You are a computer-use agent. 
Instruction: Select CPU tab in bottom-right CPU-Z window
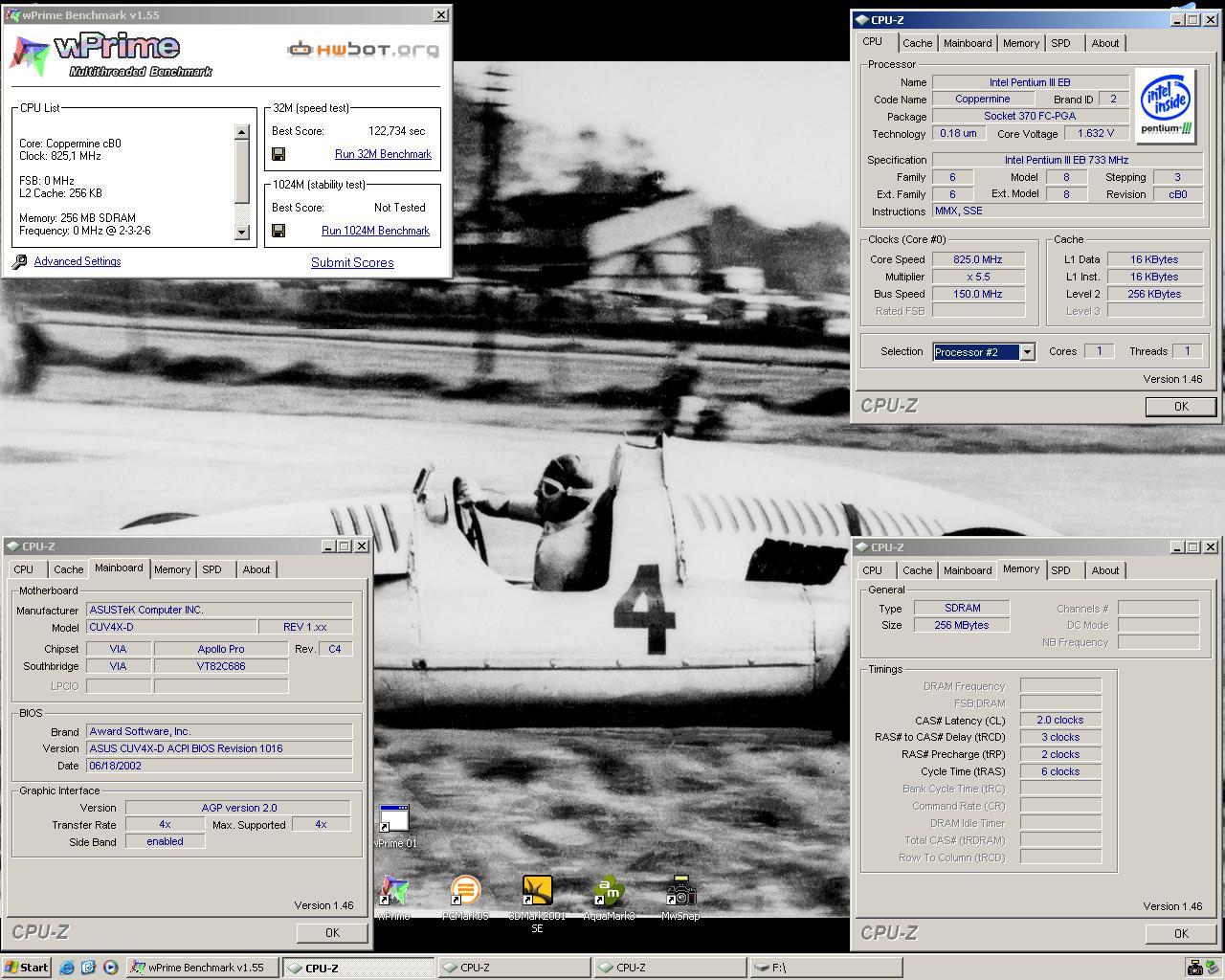[x=873, y=570]
